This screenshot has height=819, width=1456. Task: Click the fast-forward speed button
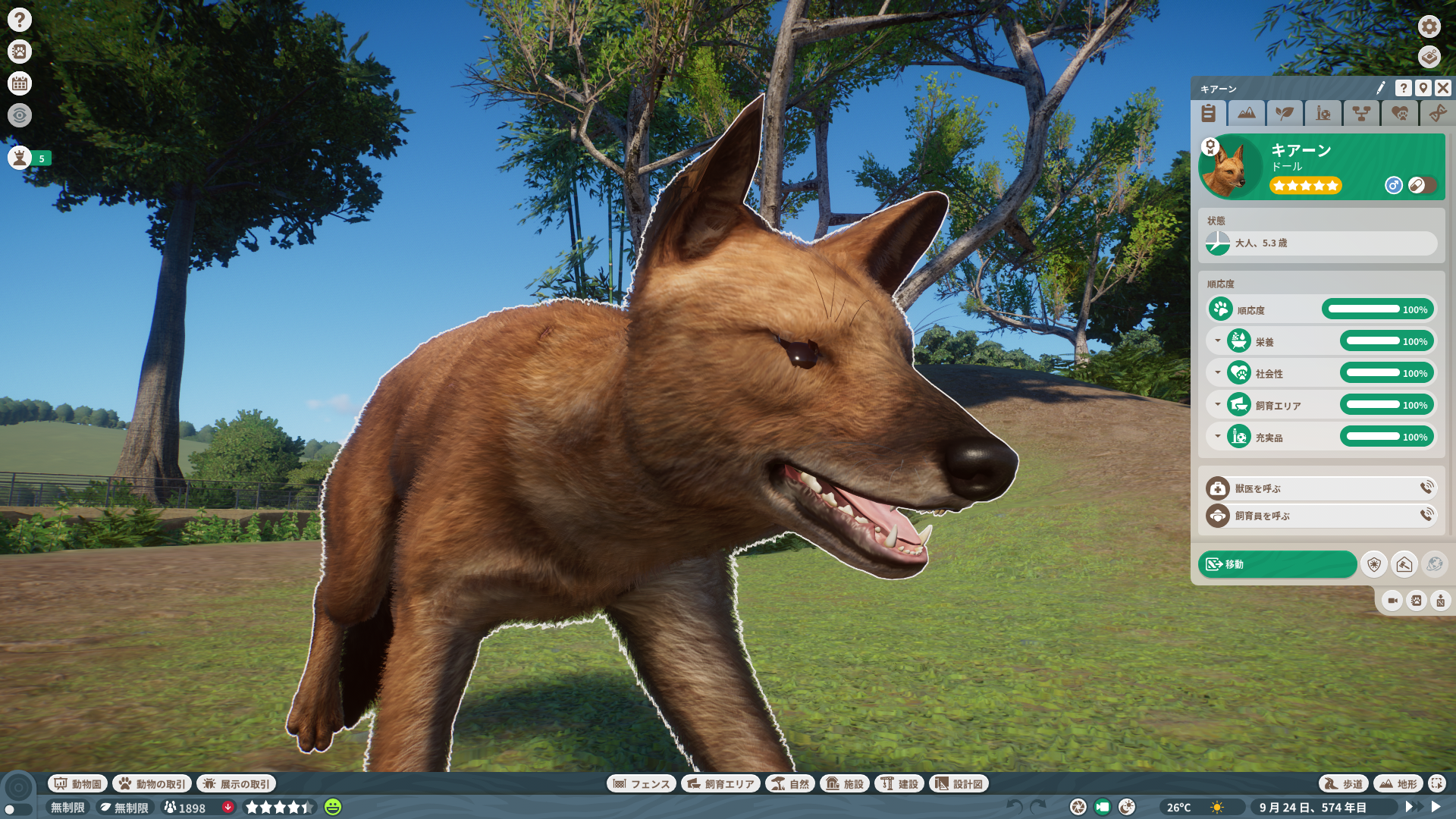pos(1413,807)
